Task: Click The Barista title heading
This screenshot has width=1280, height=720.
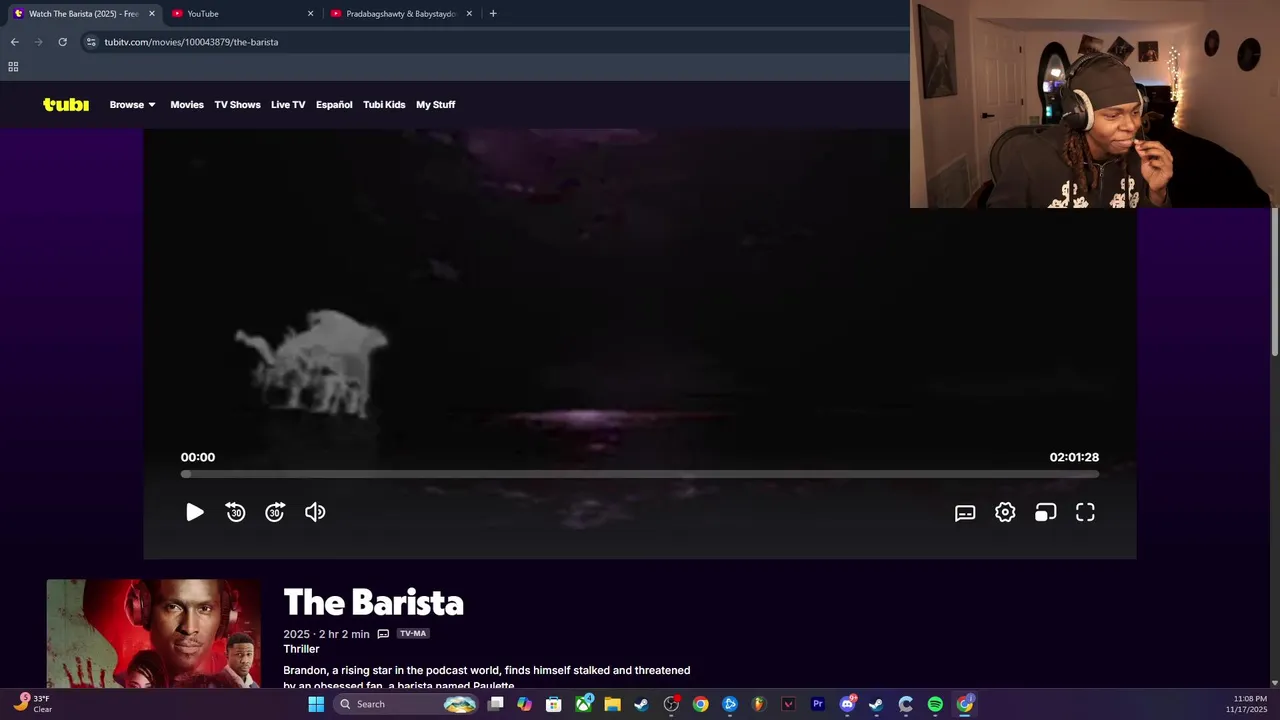Action: 373,603
